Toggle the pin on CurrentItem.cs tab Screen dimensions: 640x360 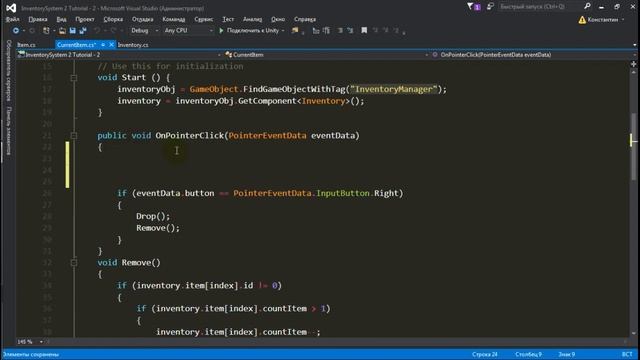(x=103, y=44)
